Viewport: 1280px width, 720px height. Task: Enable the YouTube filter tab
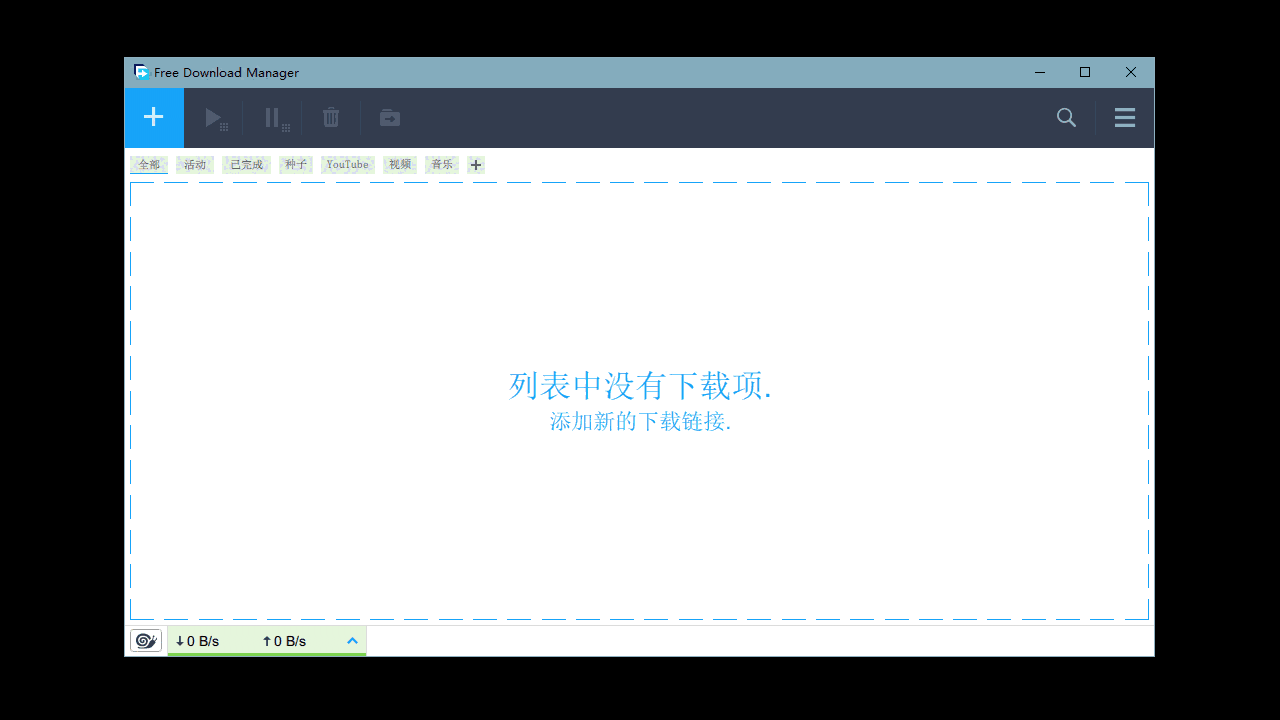coord(347,164)
